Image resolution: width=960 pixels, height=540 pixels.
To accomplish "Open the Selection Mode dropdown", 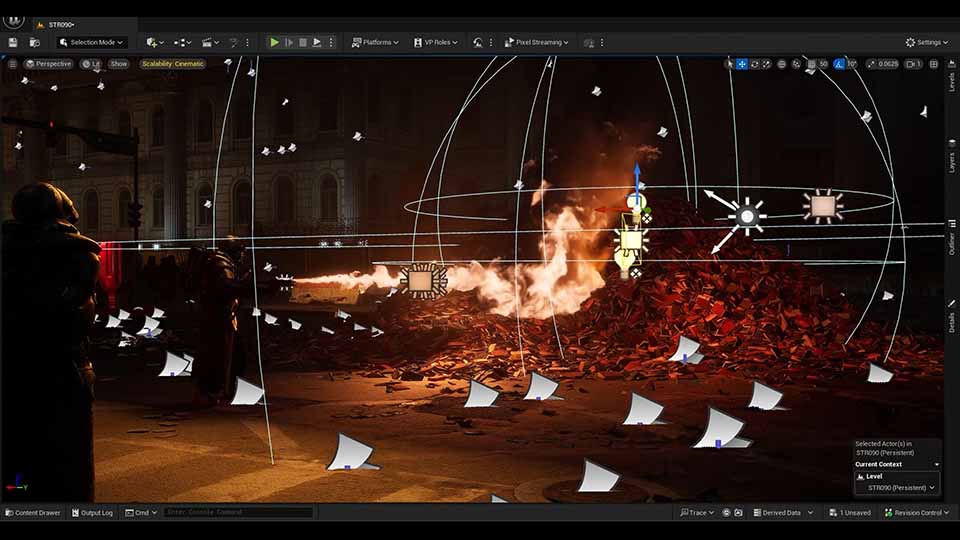I will tap(92, 42).
